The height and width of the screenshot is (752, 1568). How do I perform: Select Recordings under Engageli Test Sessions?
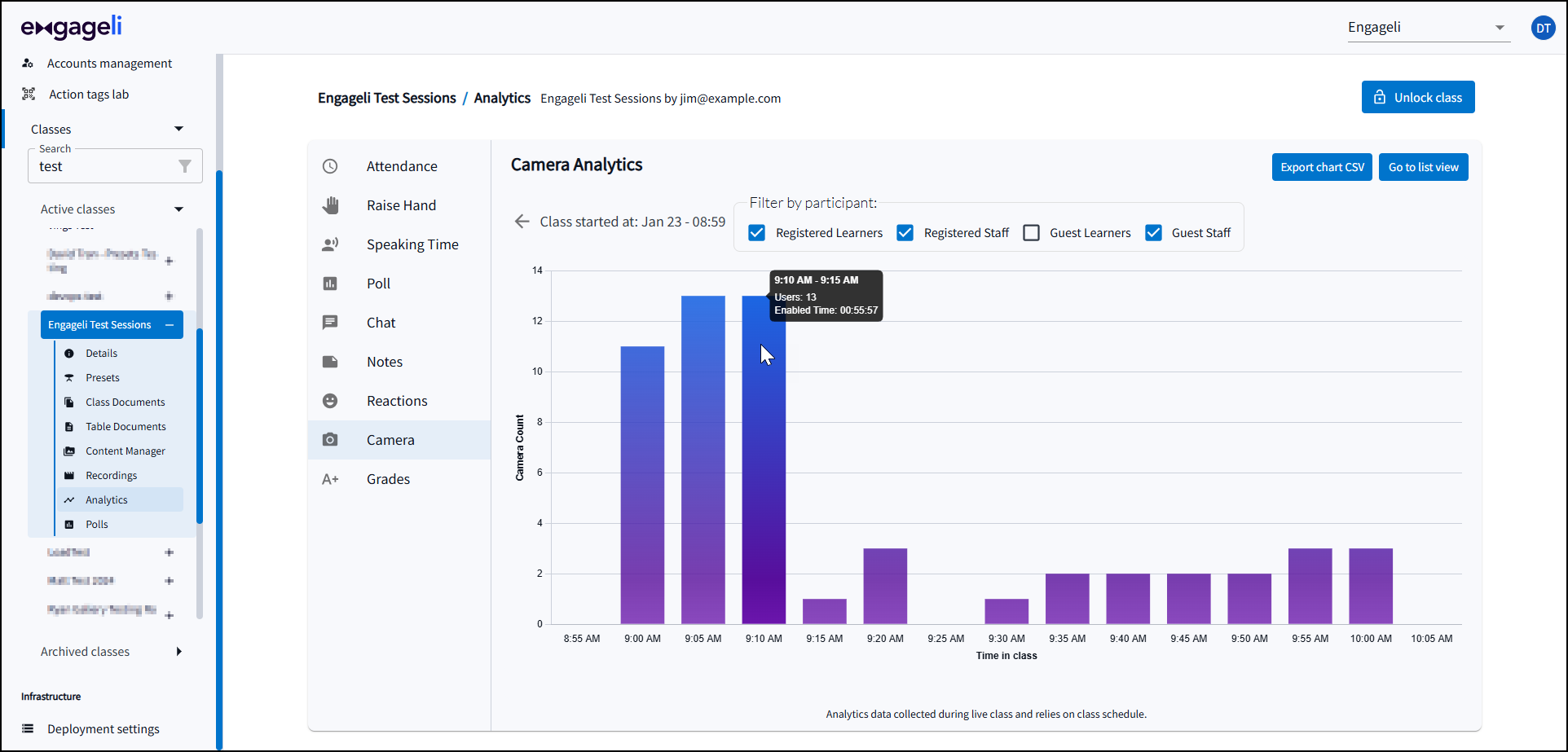tap(111, 476)
